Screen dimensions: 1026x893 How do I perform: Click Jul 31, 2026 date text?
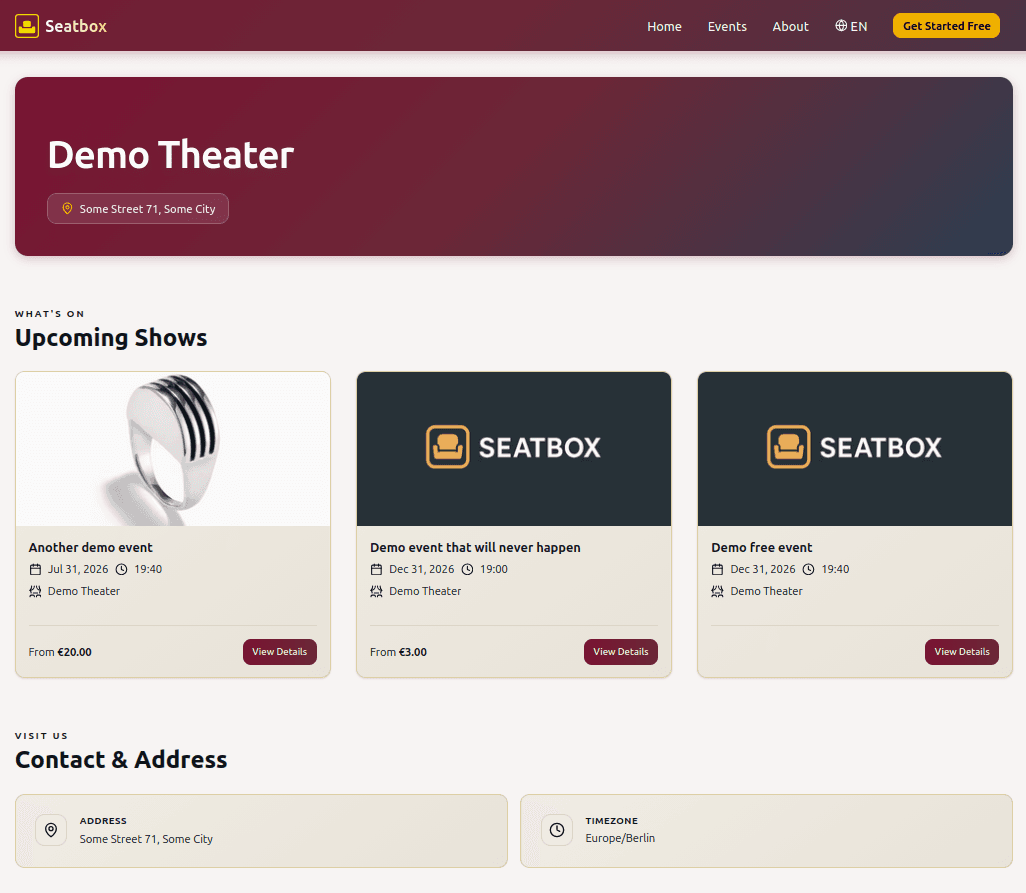tap(78, 569)
